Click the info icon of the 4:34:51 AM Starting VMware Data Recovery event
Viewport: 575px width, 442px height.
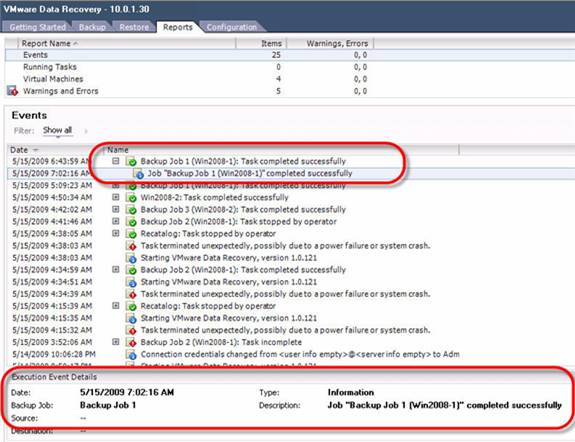coord(131,282)
